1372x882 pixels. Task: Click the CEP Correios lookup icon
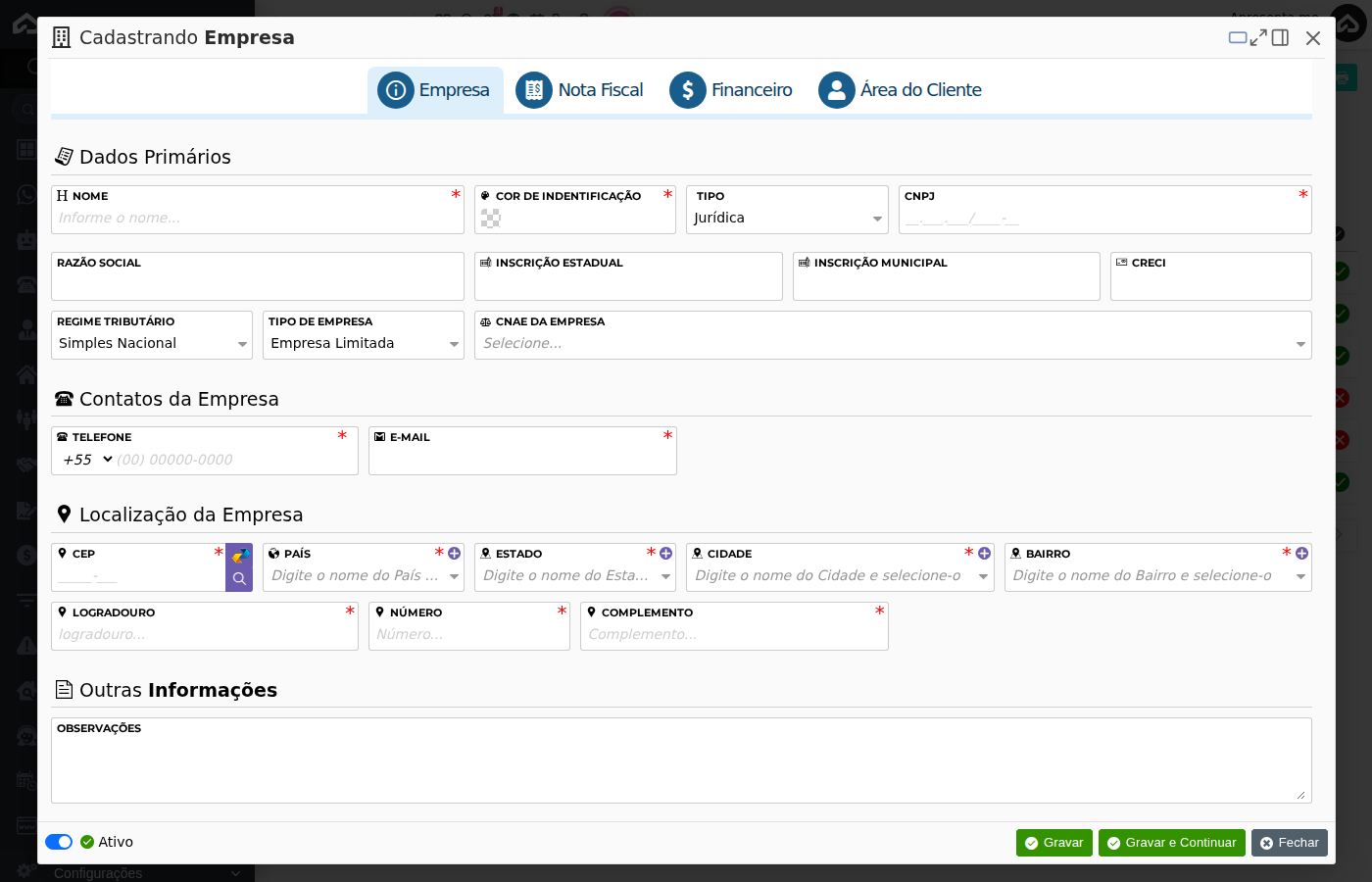tap(240, 556)
